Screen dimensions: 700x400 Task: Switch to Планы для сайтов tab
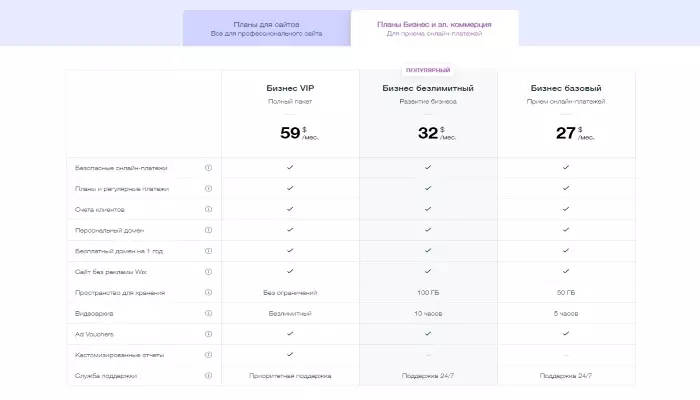click(267, 28)
